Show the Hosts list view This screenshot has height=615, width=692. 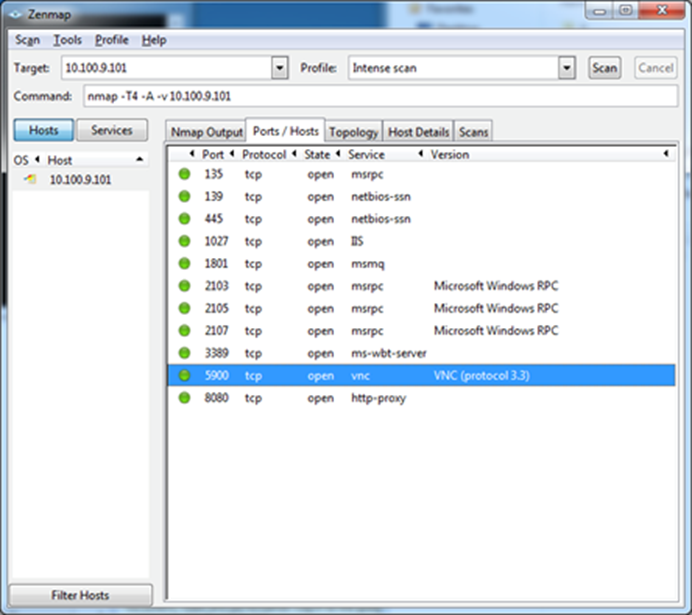click(x=44, y=130)
